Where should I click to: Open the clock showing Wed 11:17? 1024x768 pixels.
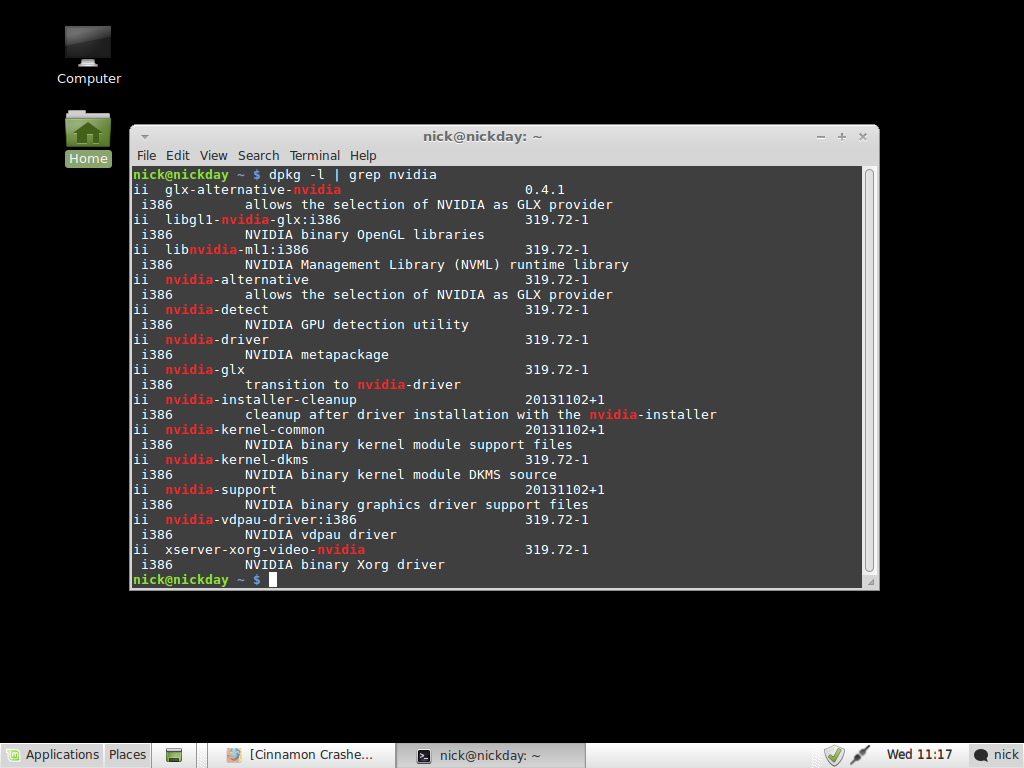point(919,755)
